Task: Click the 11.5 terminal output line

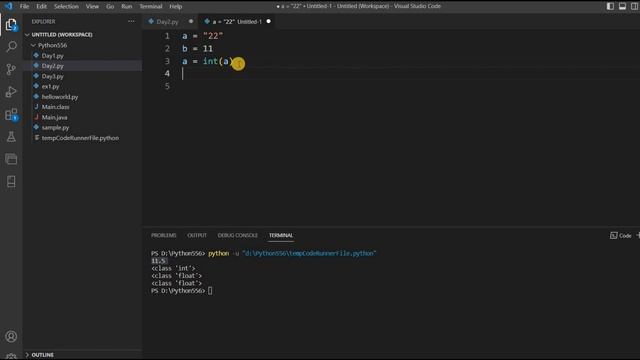Action: pos(158,261)
